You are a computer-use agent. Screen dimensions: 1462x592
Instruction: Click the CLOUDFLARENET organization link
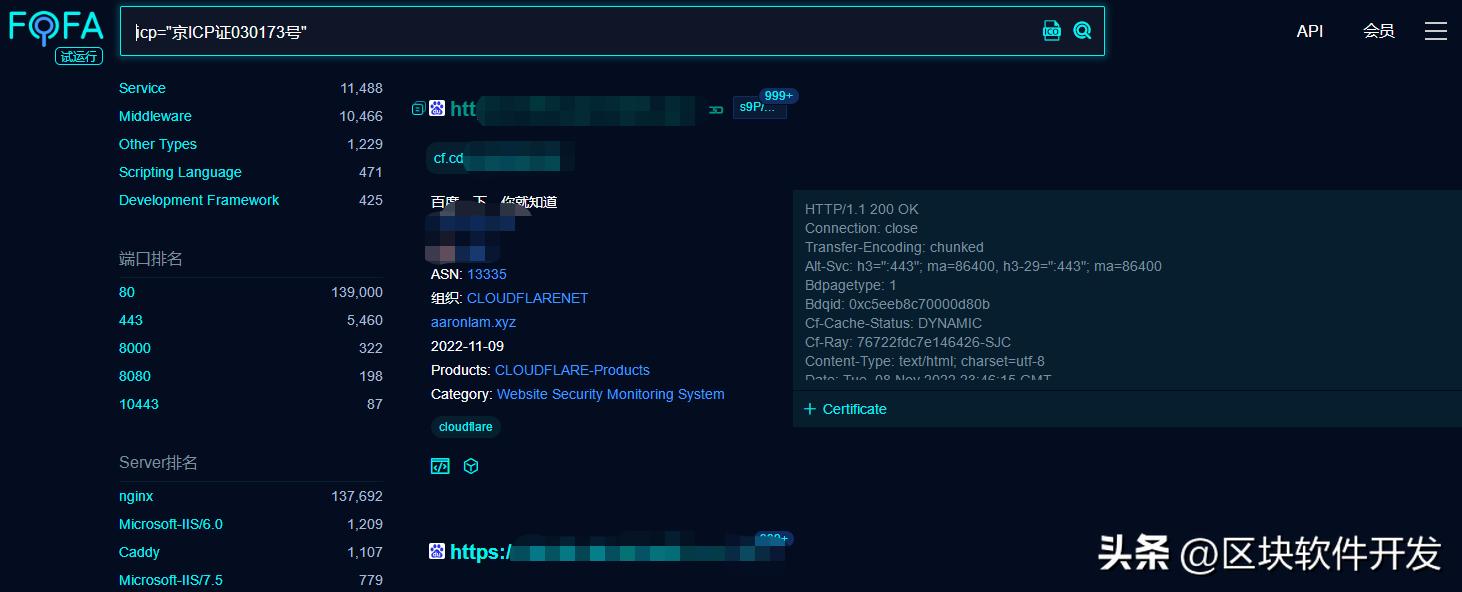click(x=527, y=298)
